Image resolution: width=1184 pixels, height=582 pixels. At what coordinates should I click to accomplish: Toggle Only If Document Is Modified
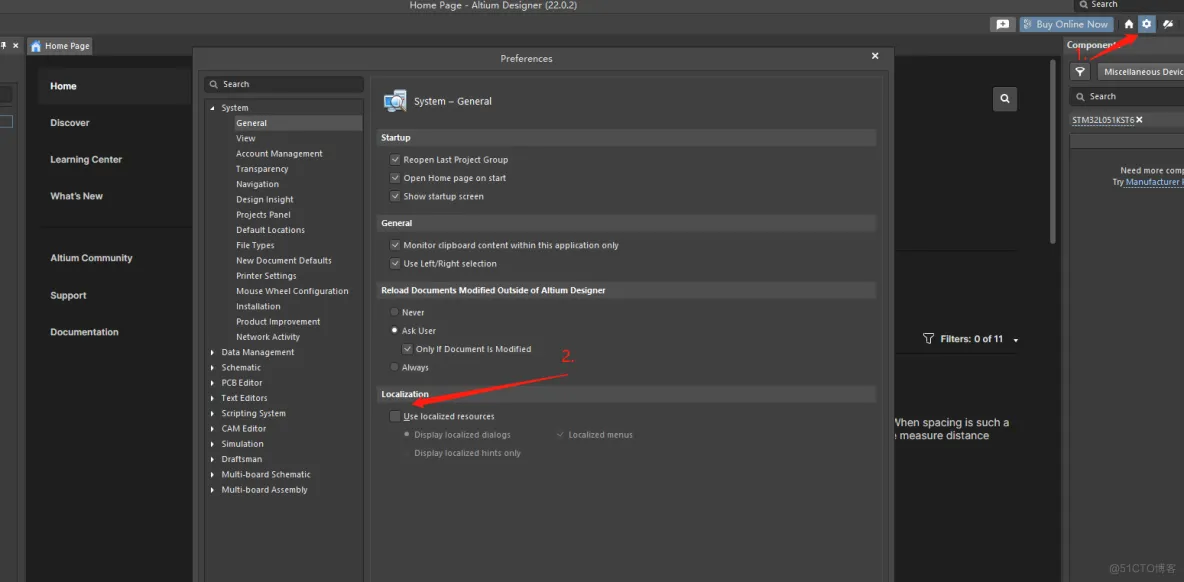point(407,349)
